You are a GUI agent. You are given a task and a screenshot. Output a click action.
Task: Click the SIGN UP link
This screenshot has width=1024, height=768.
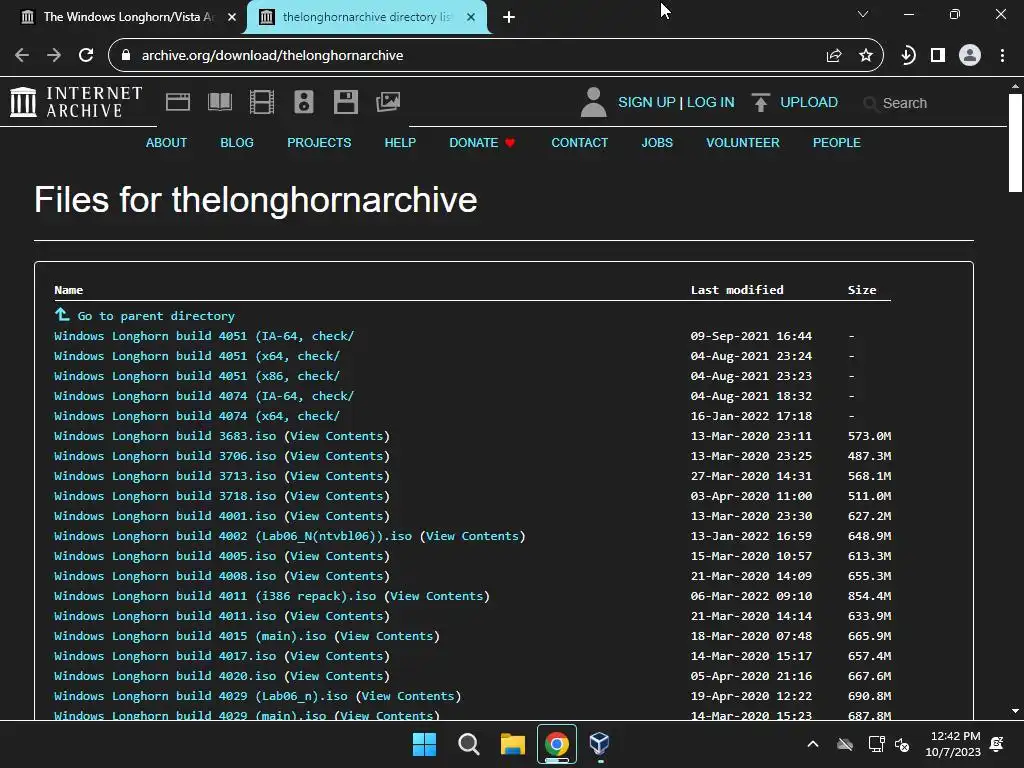tap(647, 103)
